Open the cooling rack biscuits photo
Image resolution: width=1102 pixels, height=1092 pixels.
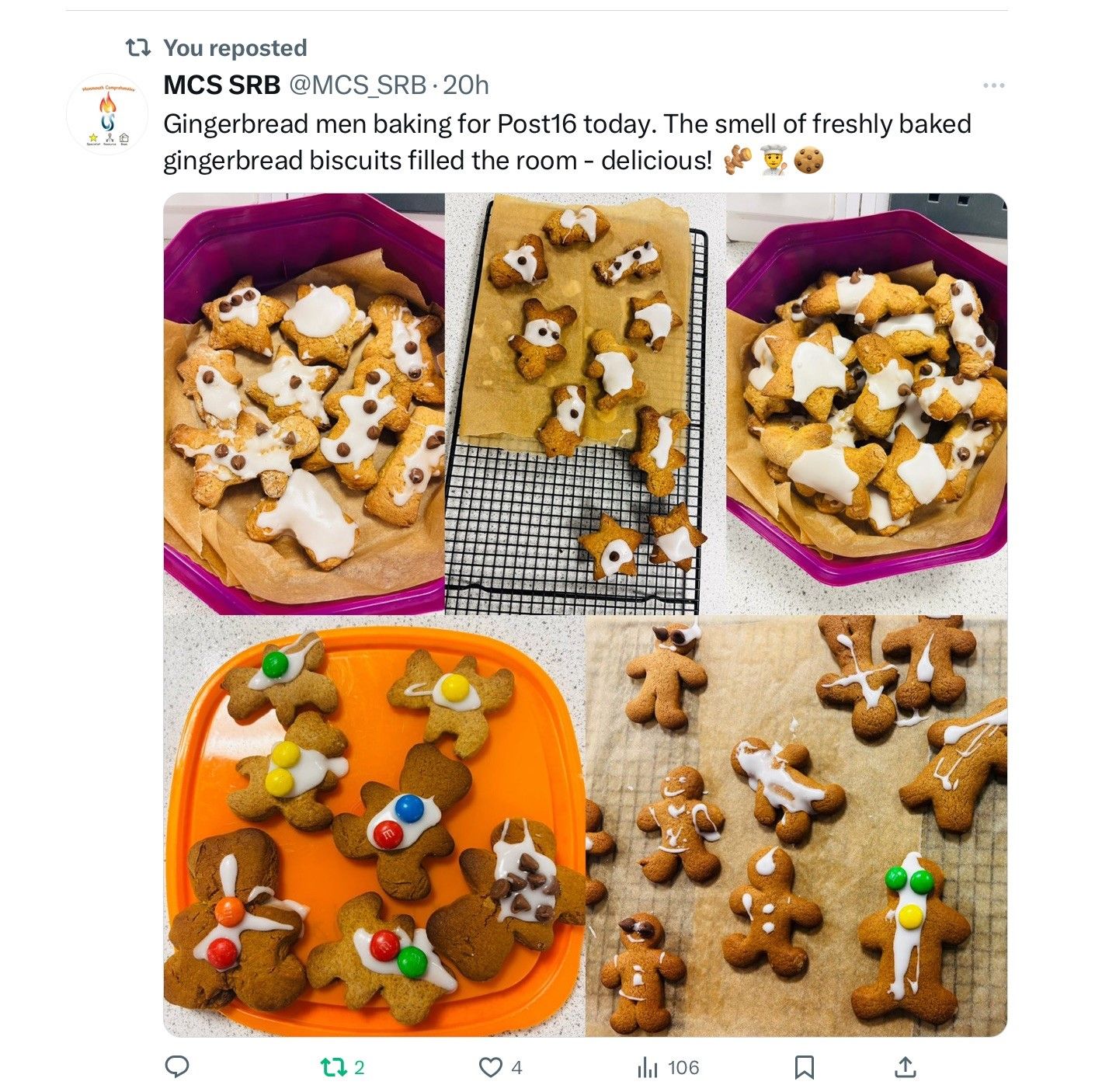(x=585, y=404)
